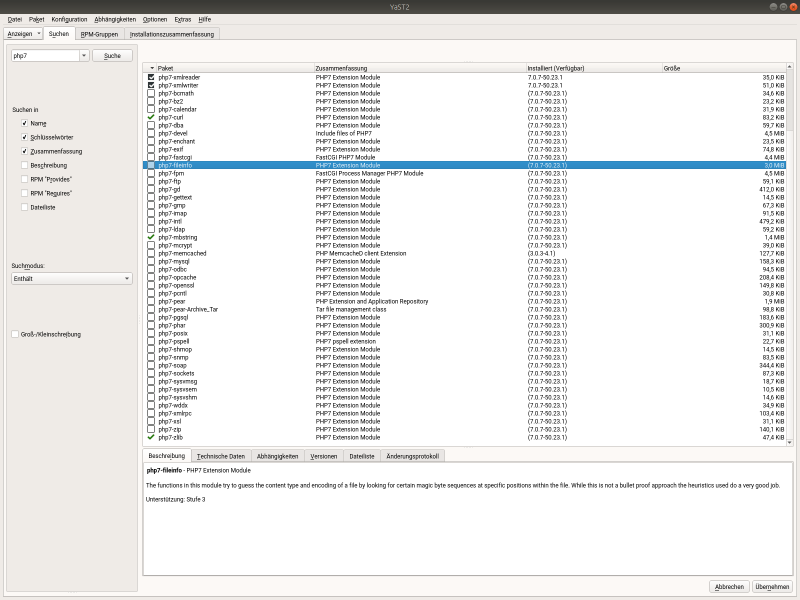
Task: Show the Abhängigkeiten details tab
Action: tap(278, 456)
